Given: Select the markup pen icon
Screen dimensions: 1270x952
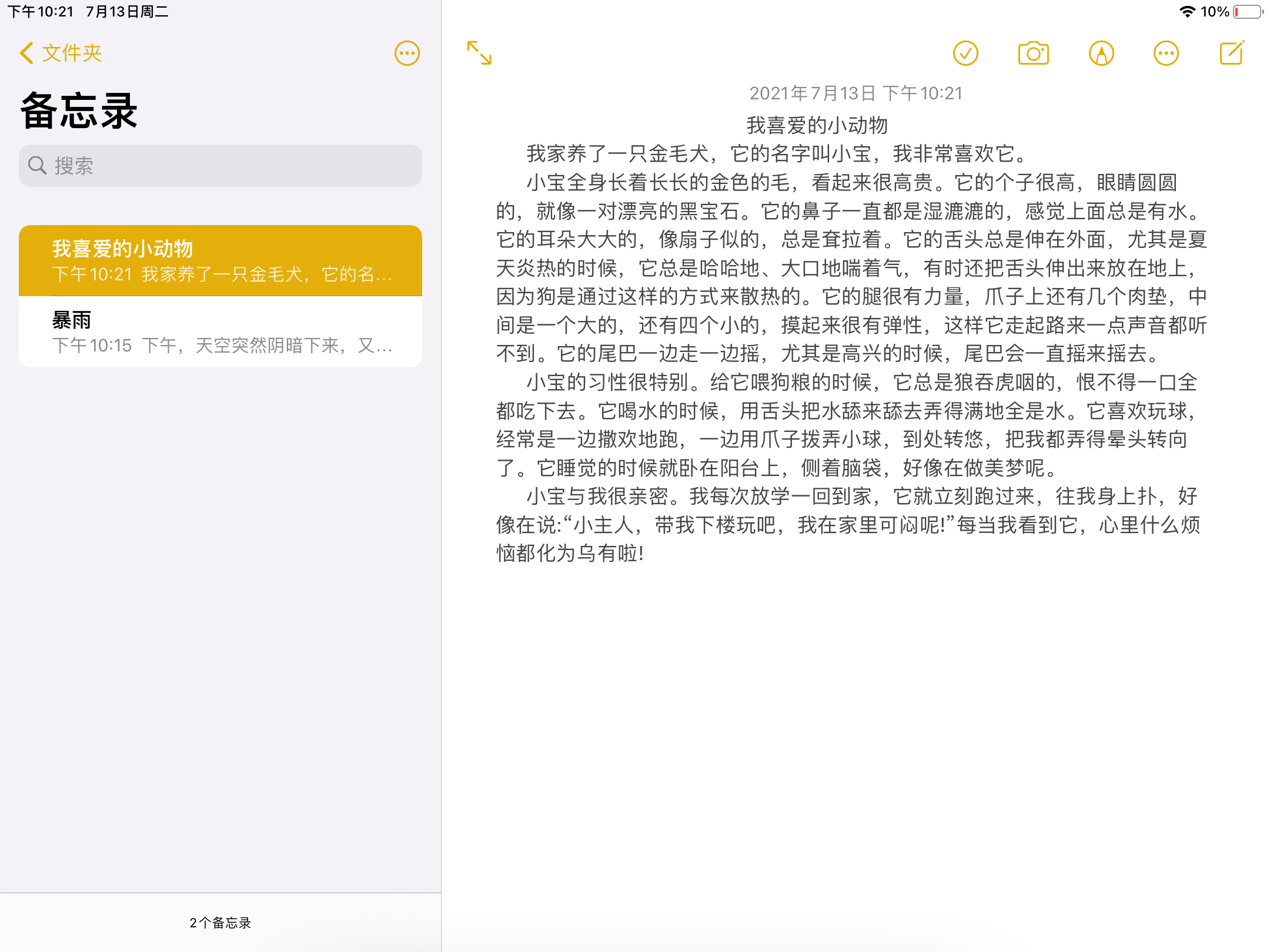Looking at the screenshot, I should click(1101, 53).
